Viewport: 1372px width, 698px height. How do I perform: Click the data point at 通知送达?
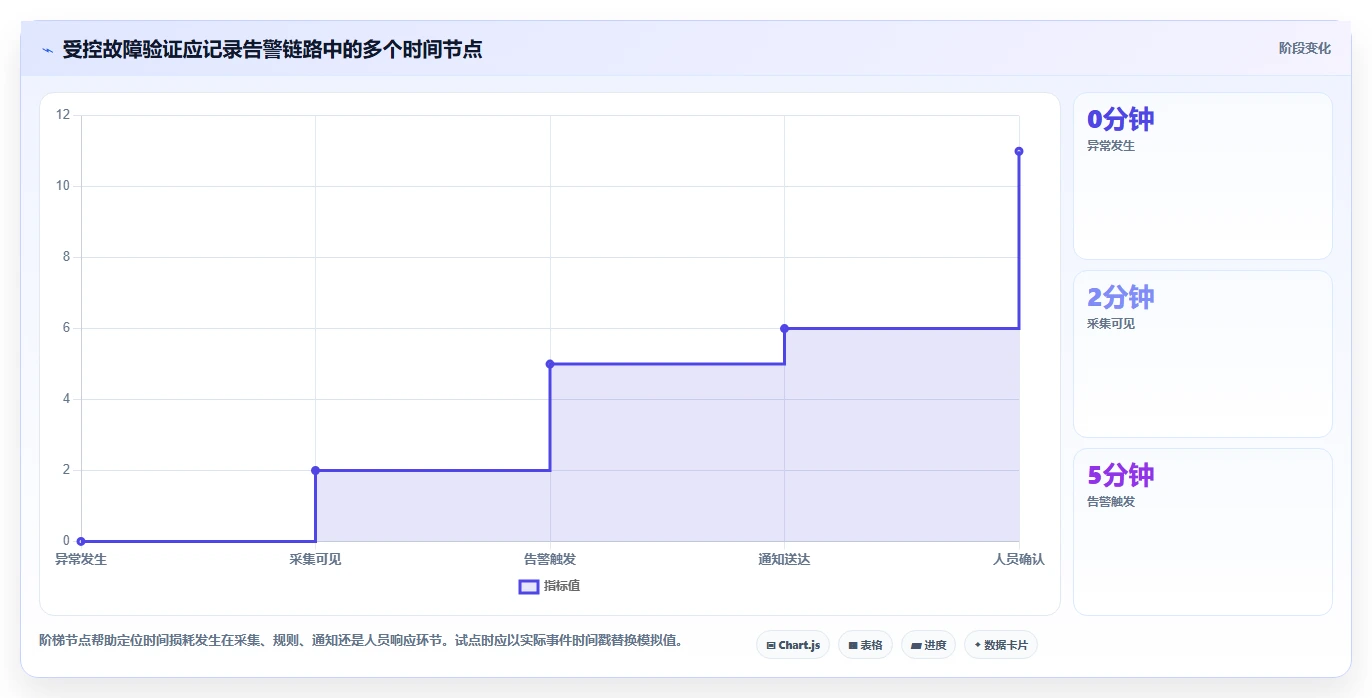point(784,328)
